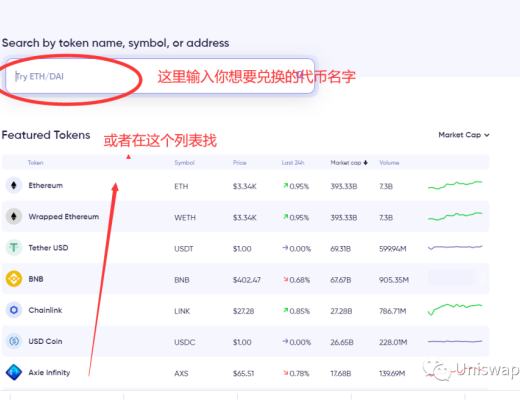
Task: Click the 599.94M volume value
Action: point(393,249)
